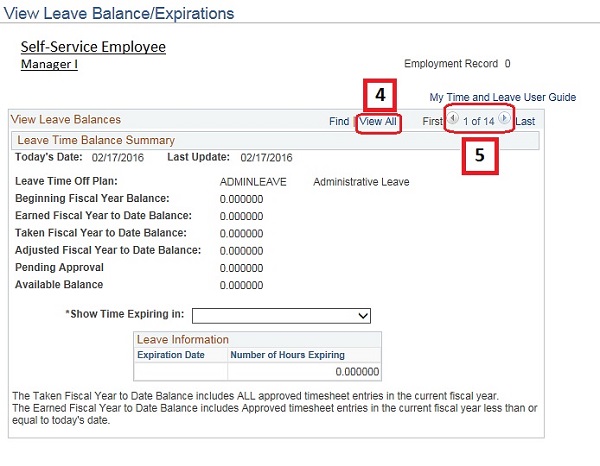Open My Time and Leave User Guide
The height and width of the screenshot is (466, 600).
click(x=502, y=97)
